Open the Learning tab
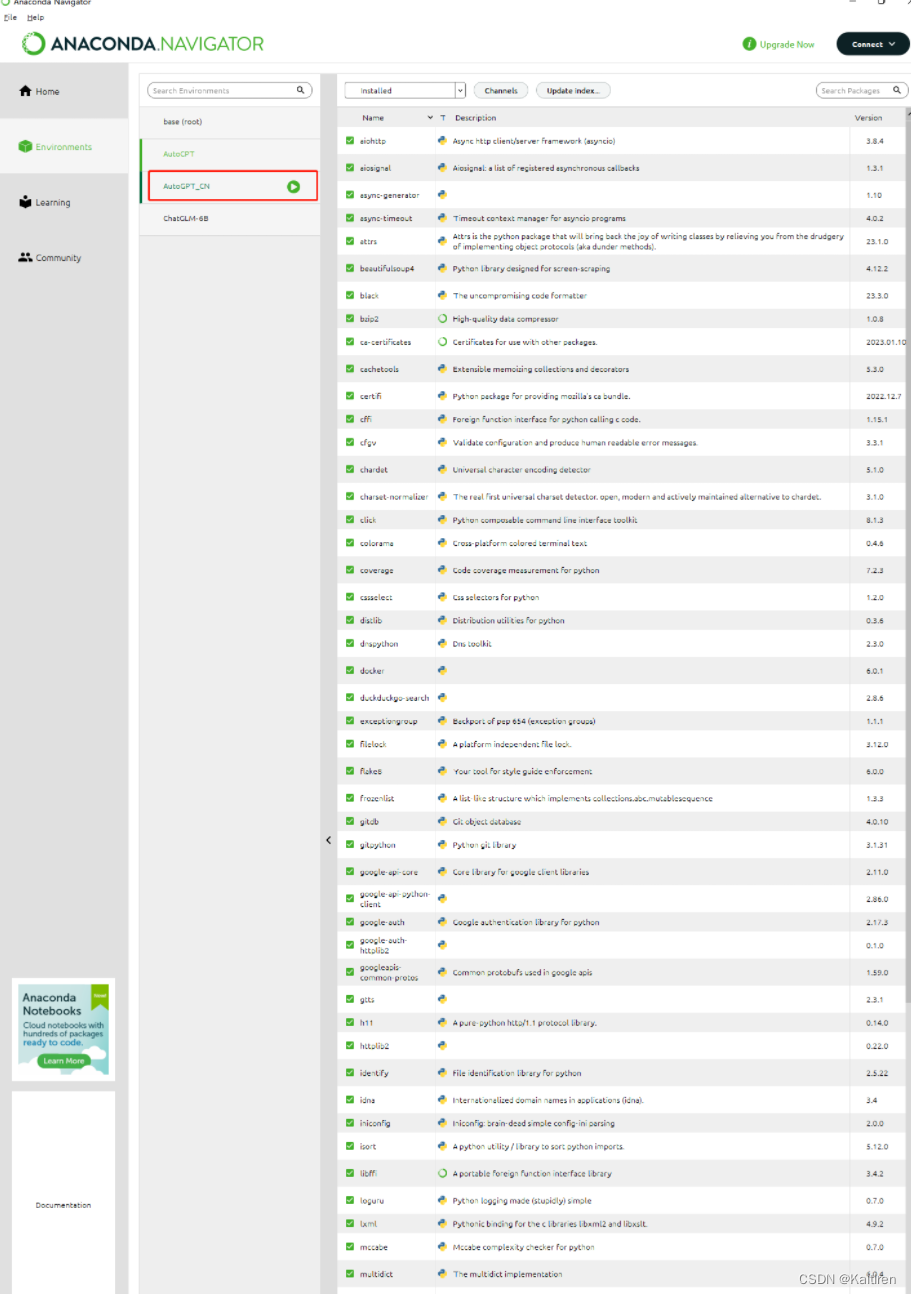 pyautogui.click(x=64, y=202)
